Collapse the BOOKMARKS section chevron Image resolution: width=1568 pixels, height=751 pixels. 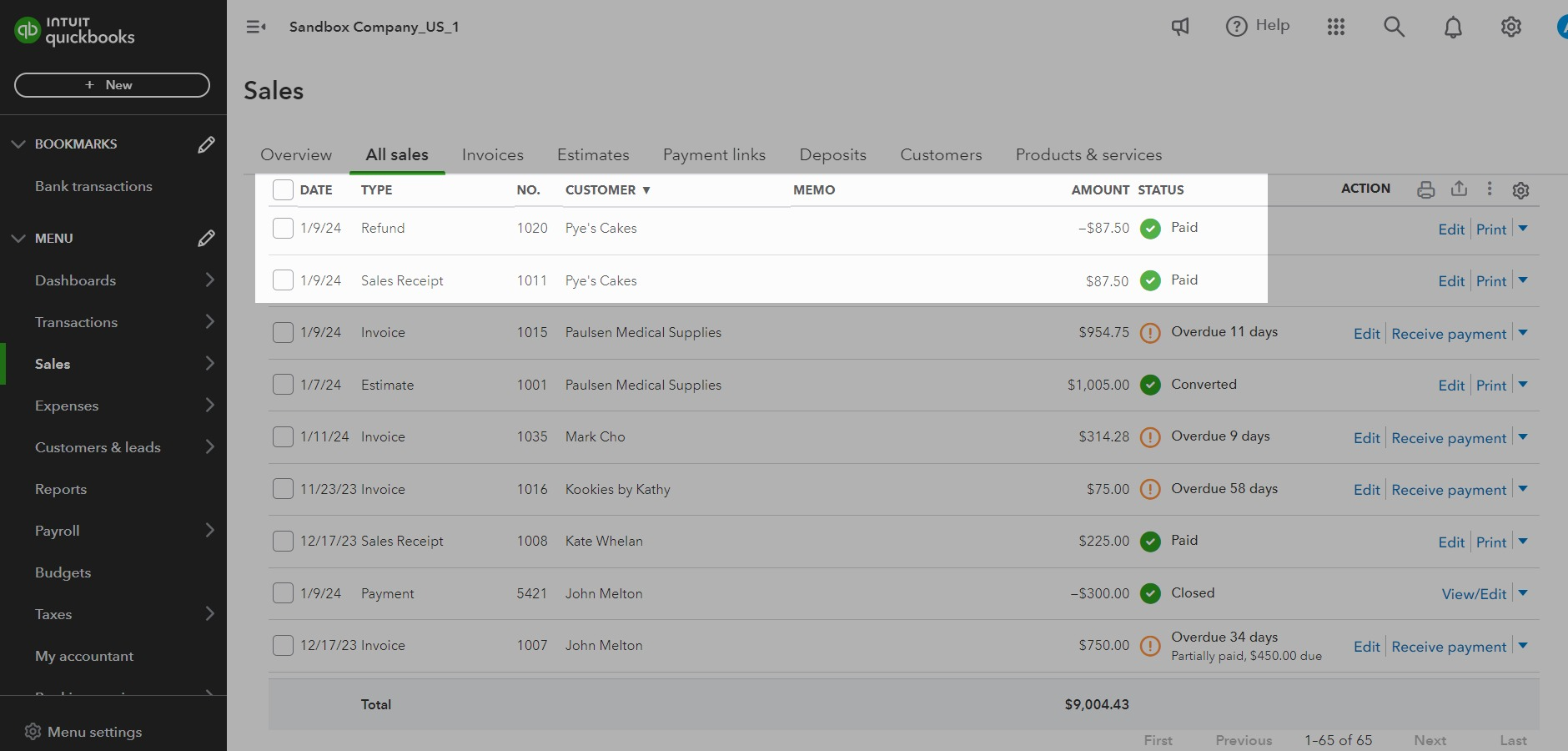18,144
